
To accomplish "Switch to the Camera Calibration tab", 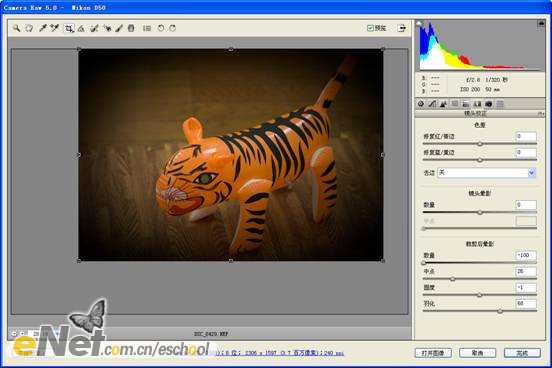I will pyautogui.click(x=489, y=104).
